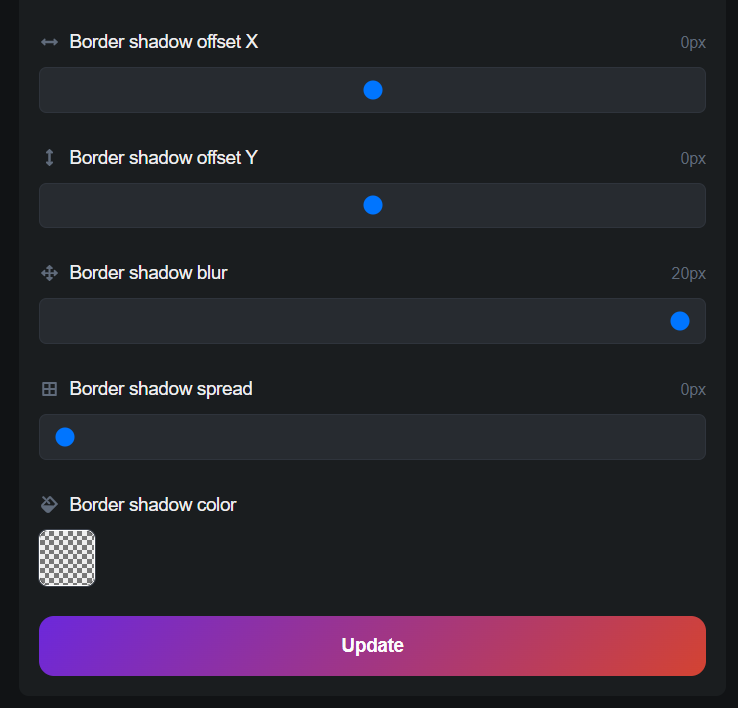Click the horizontal arrows icon beside offset X
Image resolution: width=738 pixels, height=708 pixels.
tap(49, 42)
